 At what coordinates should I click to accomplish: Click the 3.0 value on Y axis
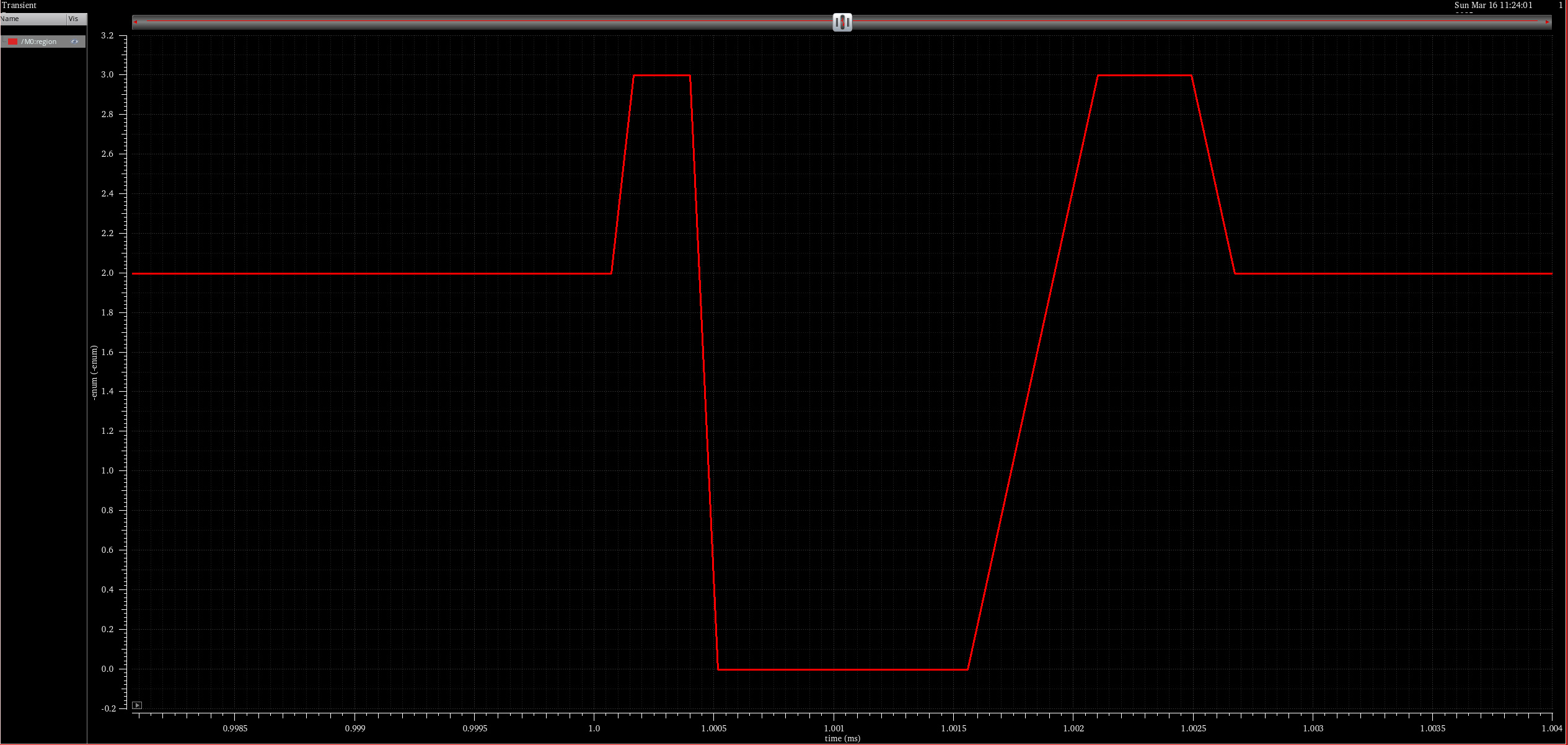(107, 74)
